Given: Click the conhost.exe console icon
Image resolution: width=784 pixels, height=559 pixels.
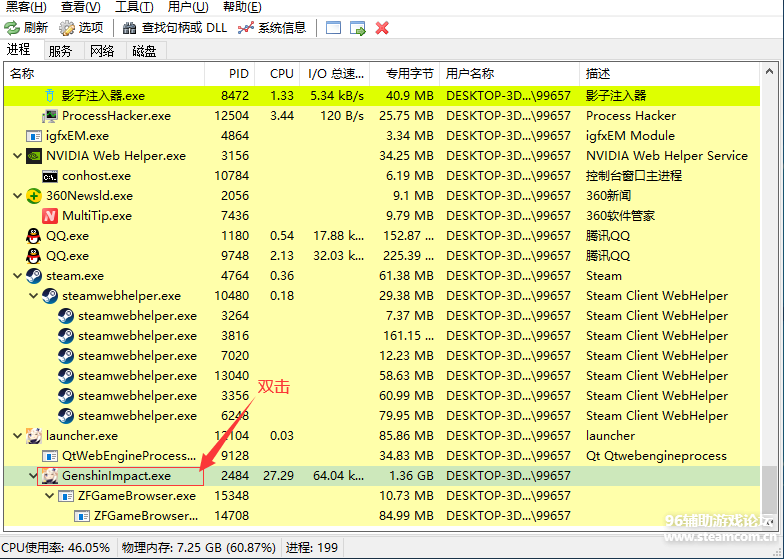Looking at the screenshot, I should [50, 176].
